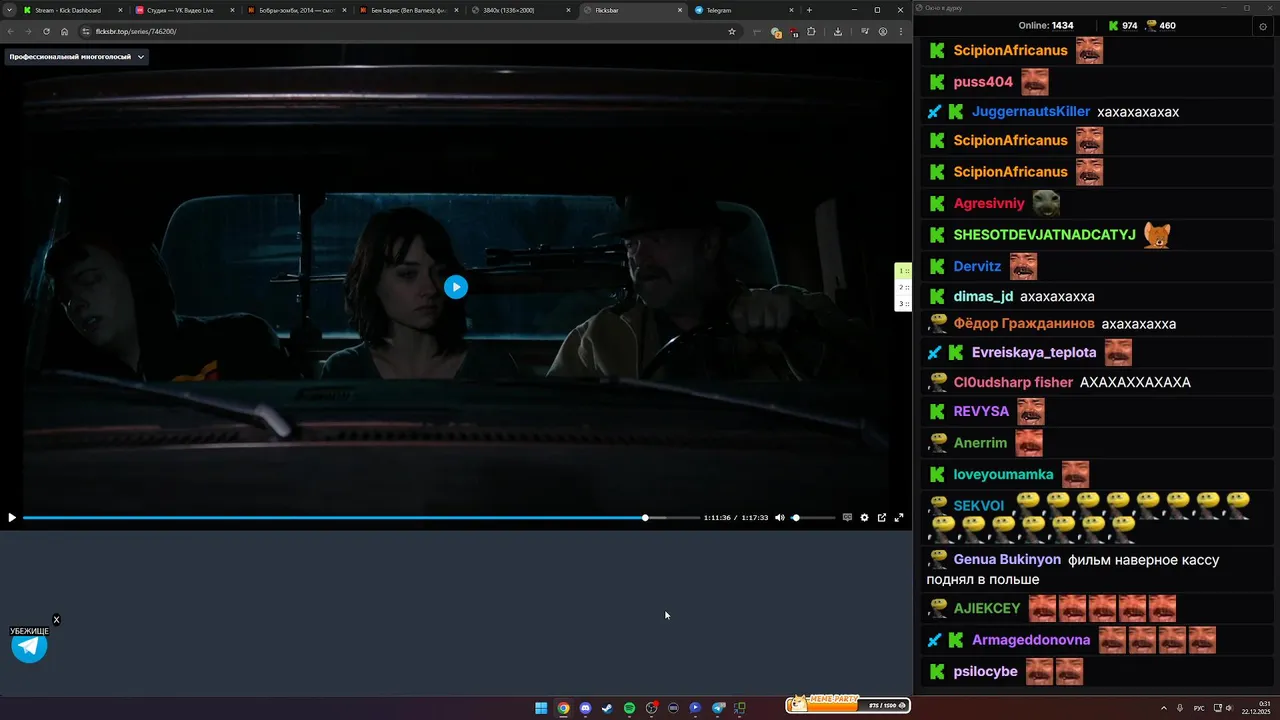Expand the tab search chevron in Chrome

point(9,10)
